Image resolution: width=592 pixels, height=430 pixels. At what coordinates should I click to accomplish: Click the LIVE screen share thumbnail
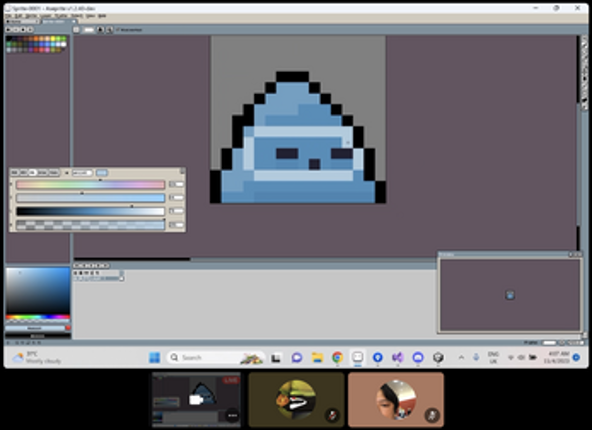[x=196, y=400]
